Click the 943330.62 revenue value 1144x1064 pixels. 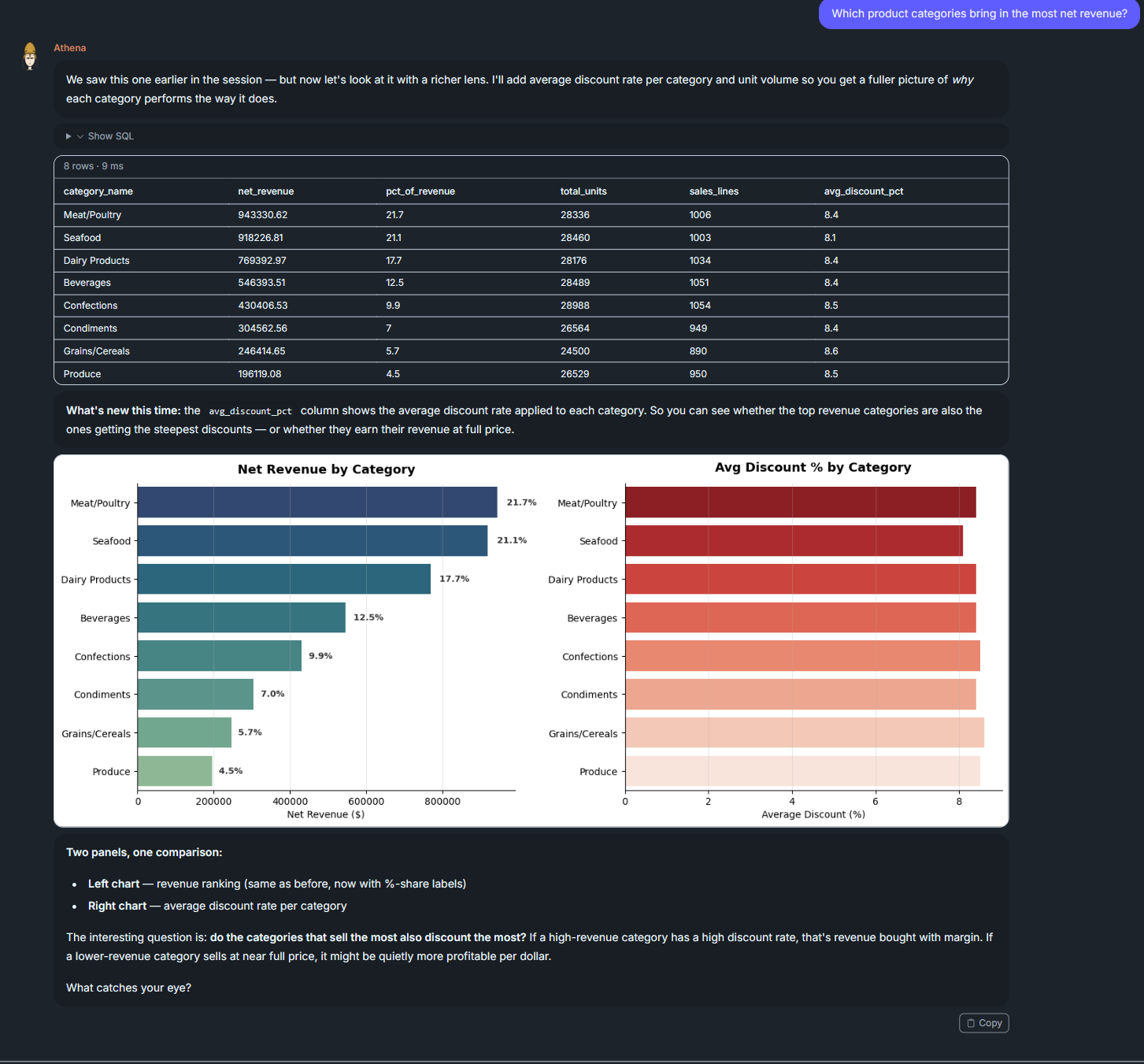coord(263,215)
